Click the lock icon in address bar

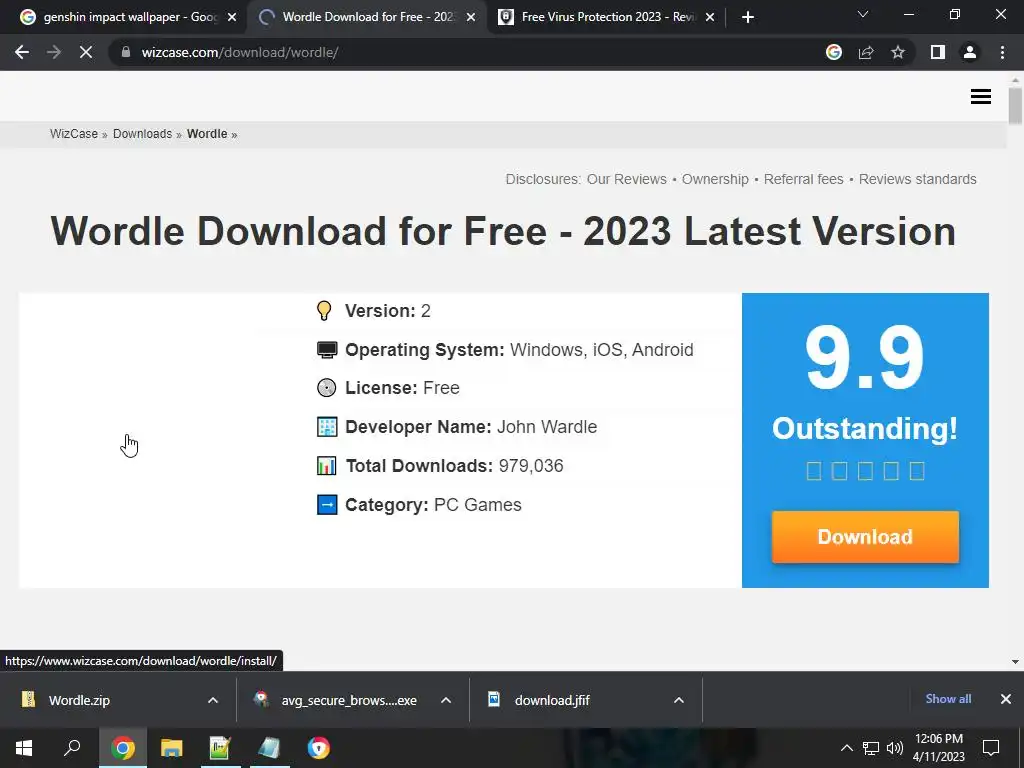[x=126, y=52]
